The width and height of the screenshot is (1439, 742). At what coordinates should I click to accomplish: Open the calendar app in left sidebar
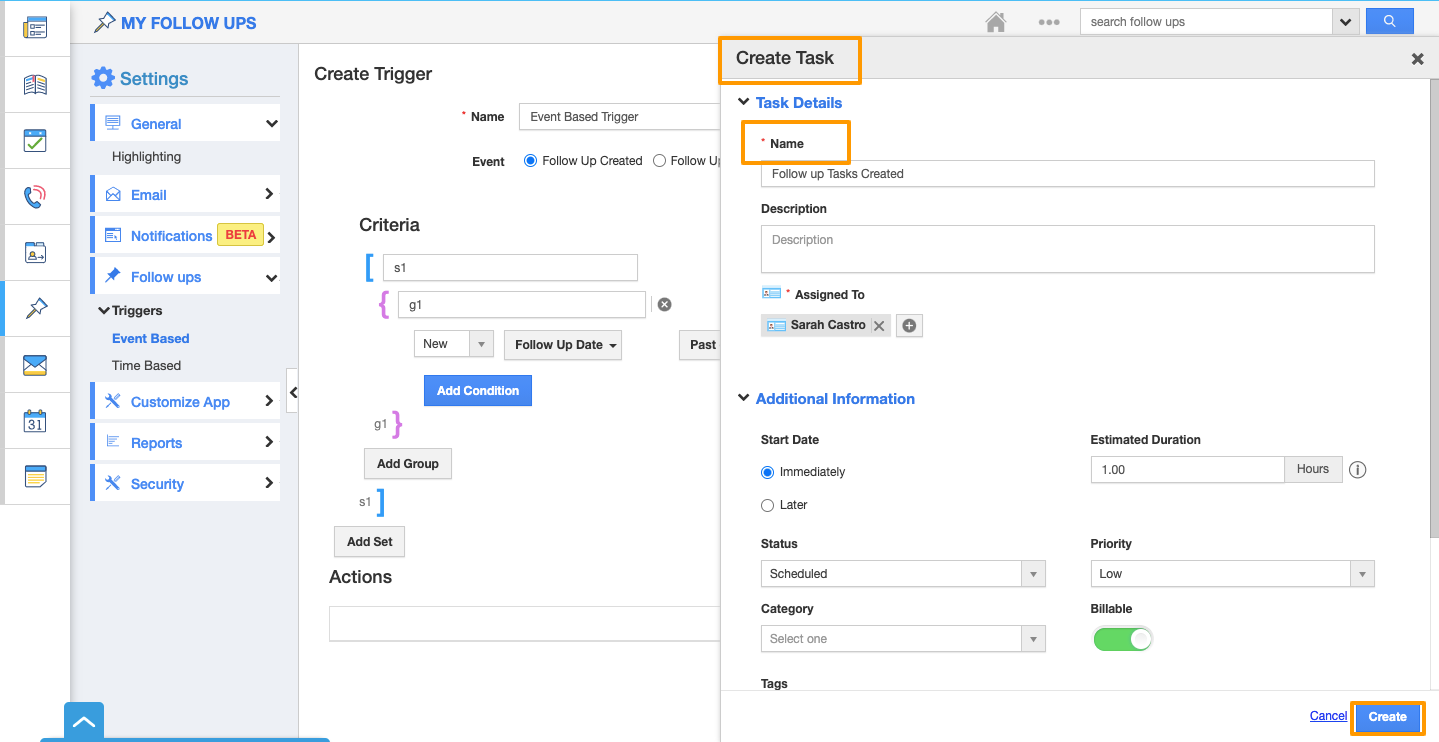[x=35, y=421]
